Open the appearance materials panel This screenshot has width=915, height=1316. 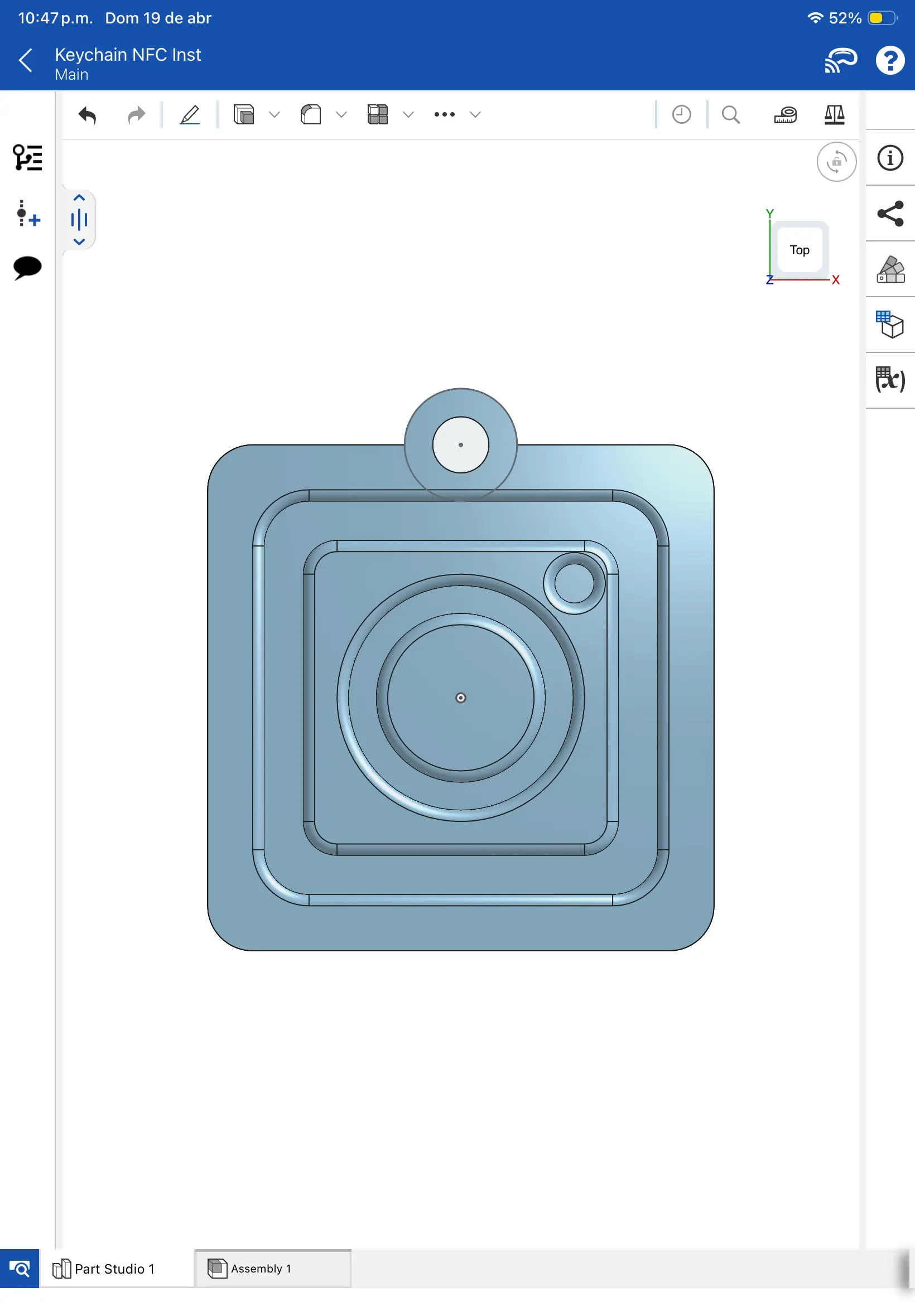890,269
